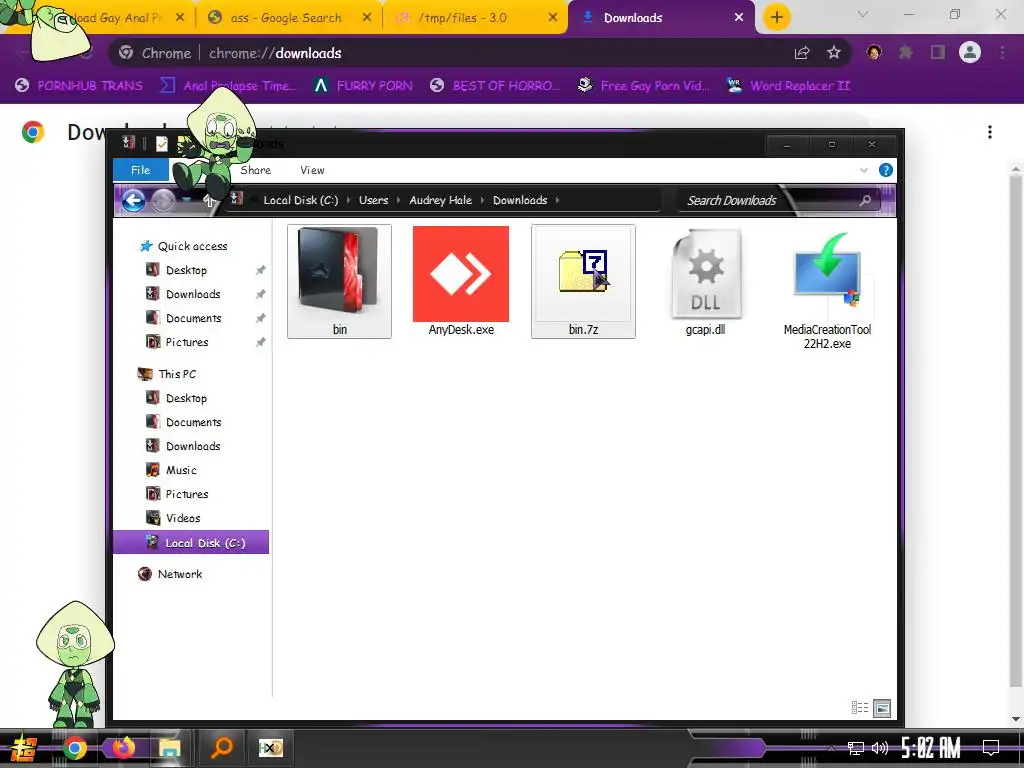This screenshot has height=768, width=1024.
Task: Expand the breadcrumb arrow after Users
Action: tap(398, 200)
